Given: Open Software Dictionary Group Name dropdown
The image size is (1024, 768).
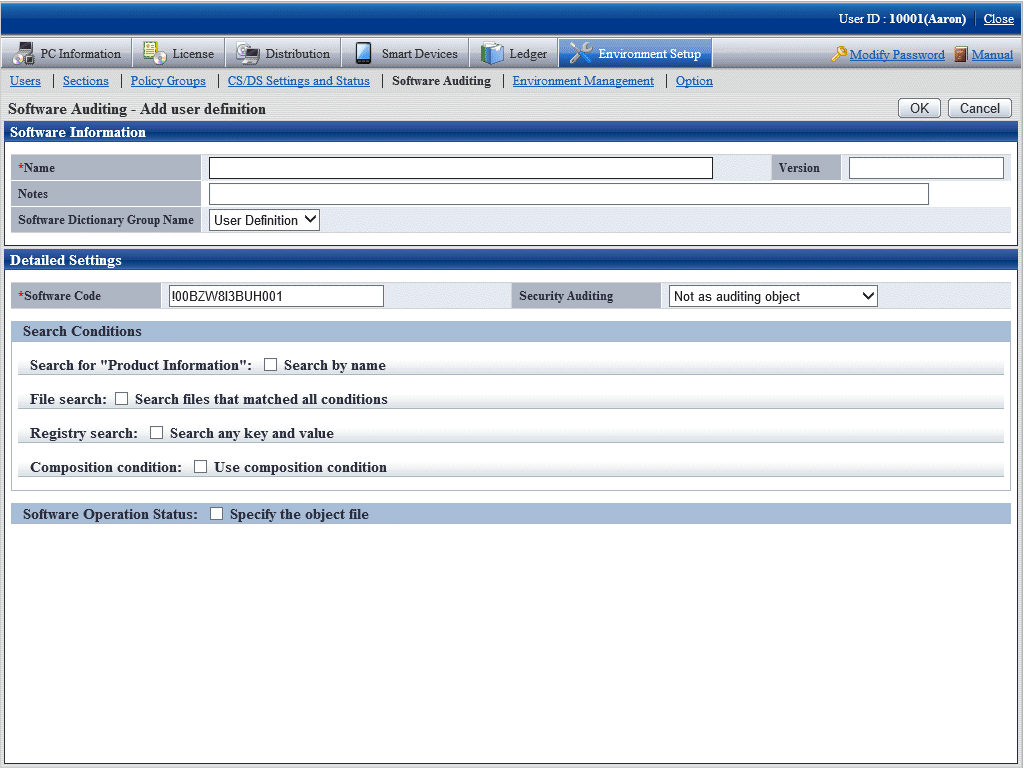Looking at the screenshot, I should tap(264, 220).
